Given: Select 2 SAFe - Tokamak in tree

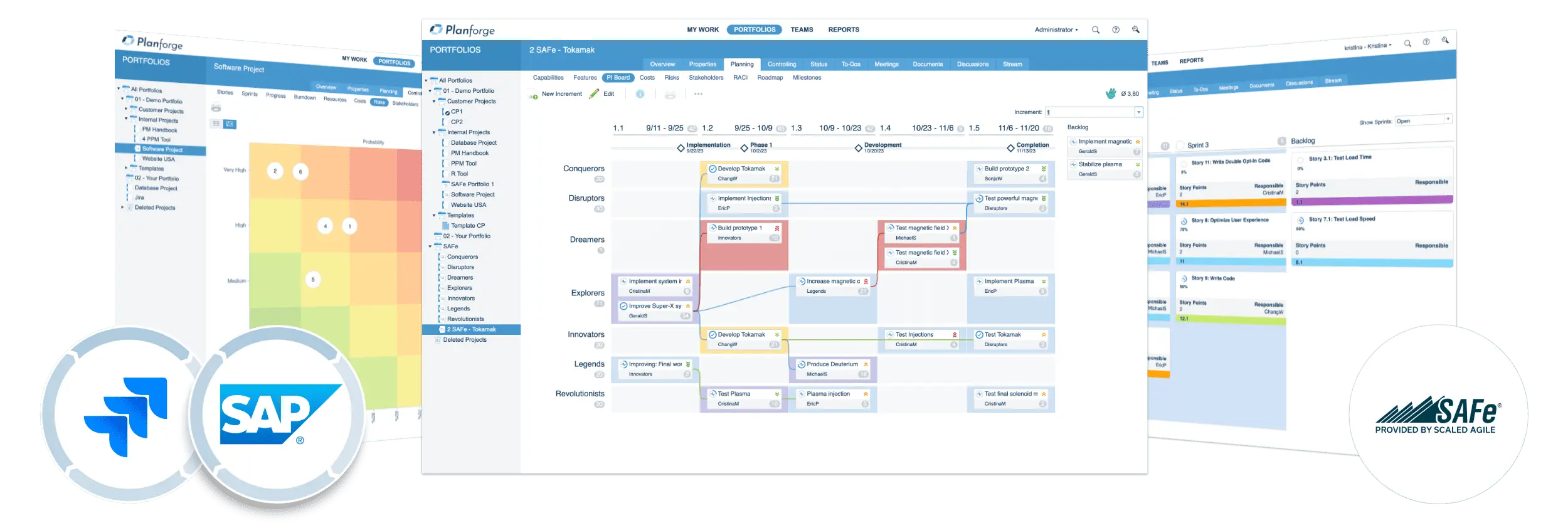Looking at the screenshot, I should (471, 329).
